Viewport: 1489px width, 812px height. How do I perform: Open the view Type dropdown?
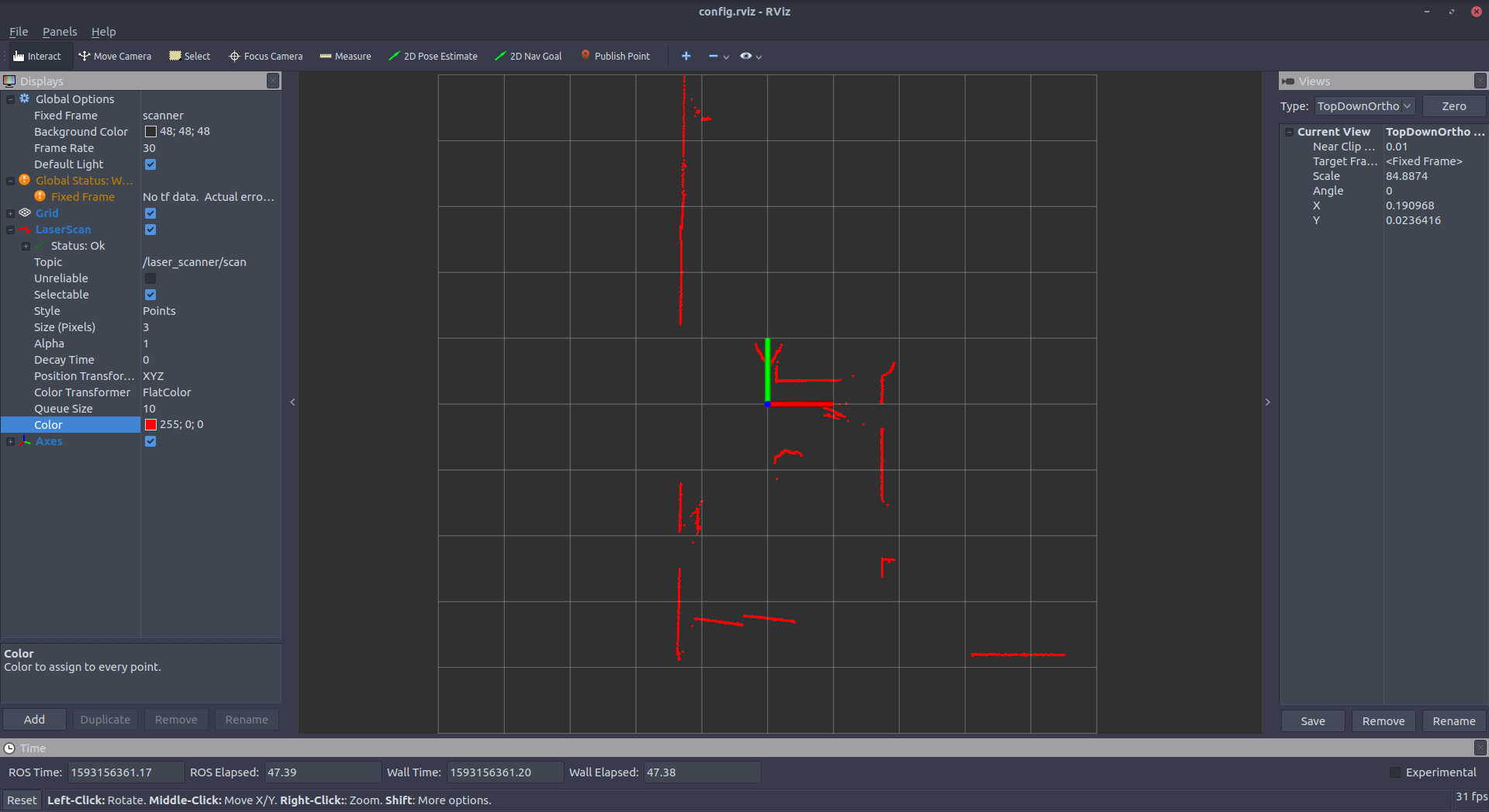1364,106
